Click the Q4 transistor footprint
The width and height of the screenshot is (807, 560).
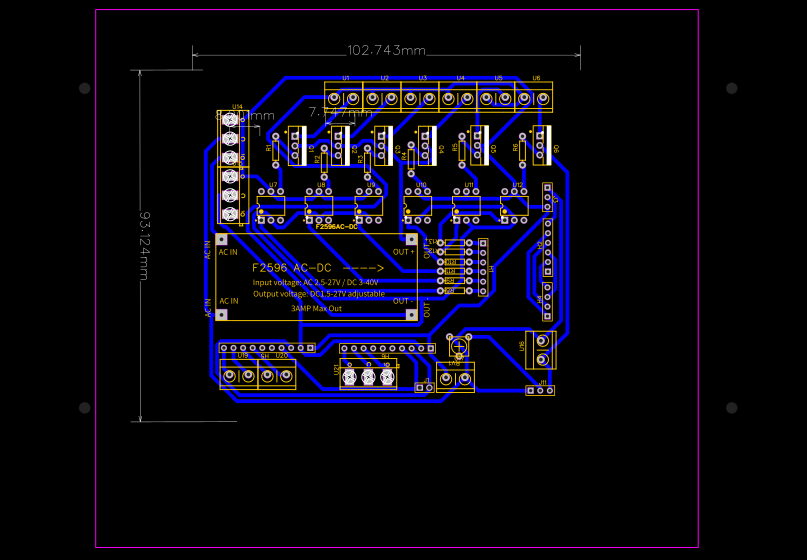click(427, 146)
